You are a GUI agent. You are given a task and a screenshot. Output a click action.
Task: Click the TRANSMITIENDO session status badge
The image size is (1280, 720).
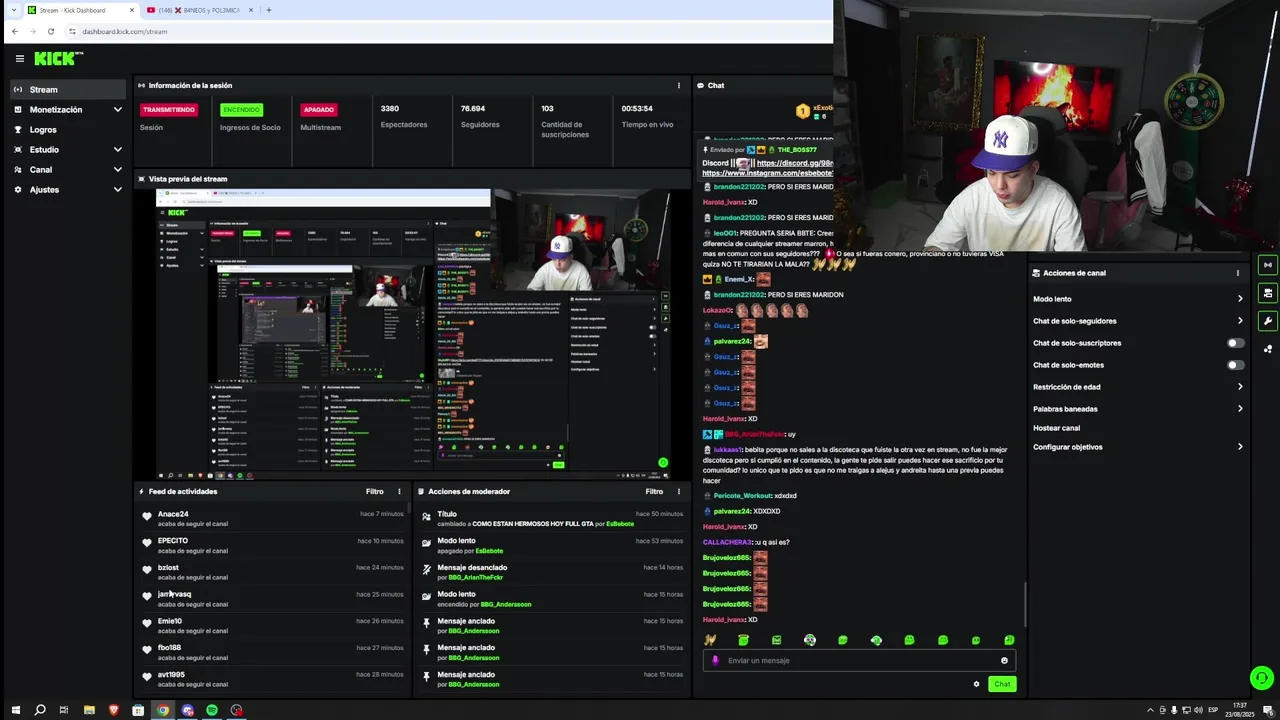pos(168,110)
